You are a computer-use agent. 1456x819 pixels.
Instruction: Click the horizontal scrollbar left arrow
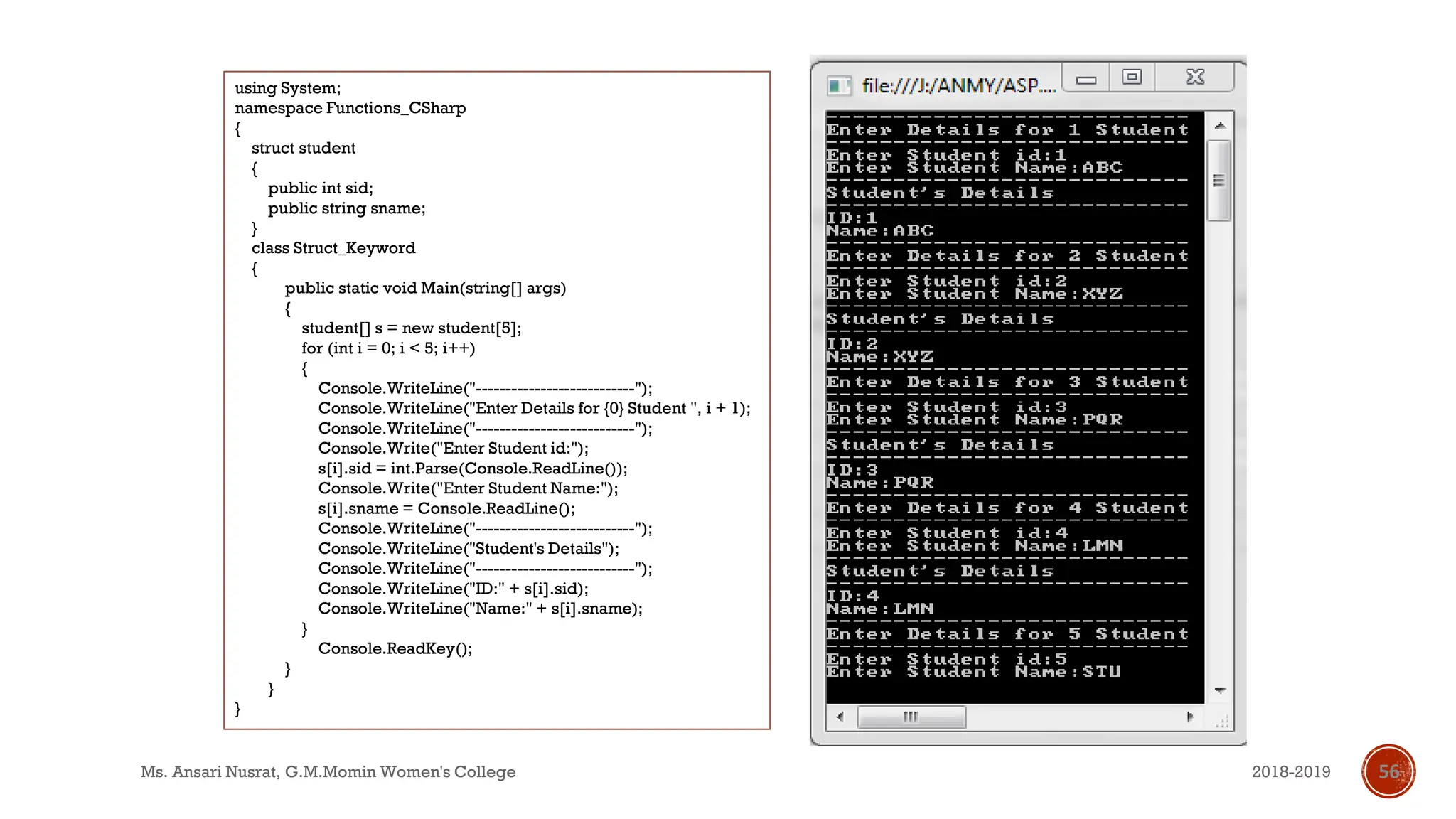(840, 717)
